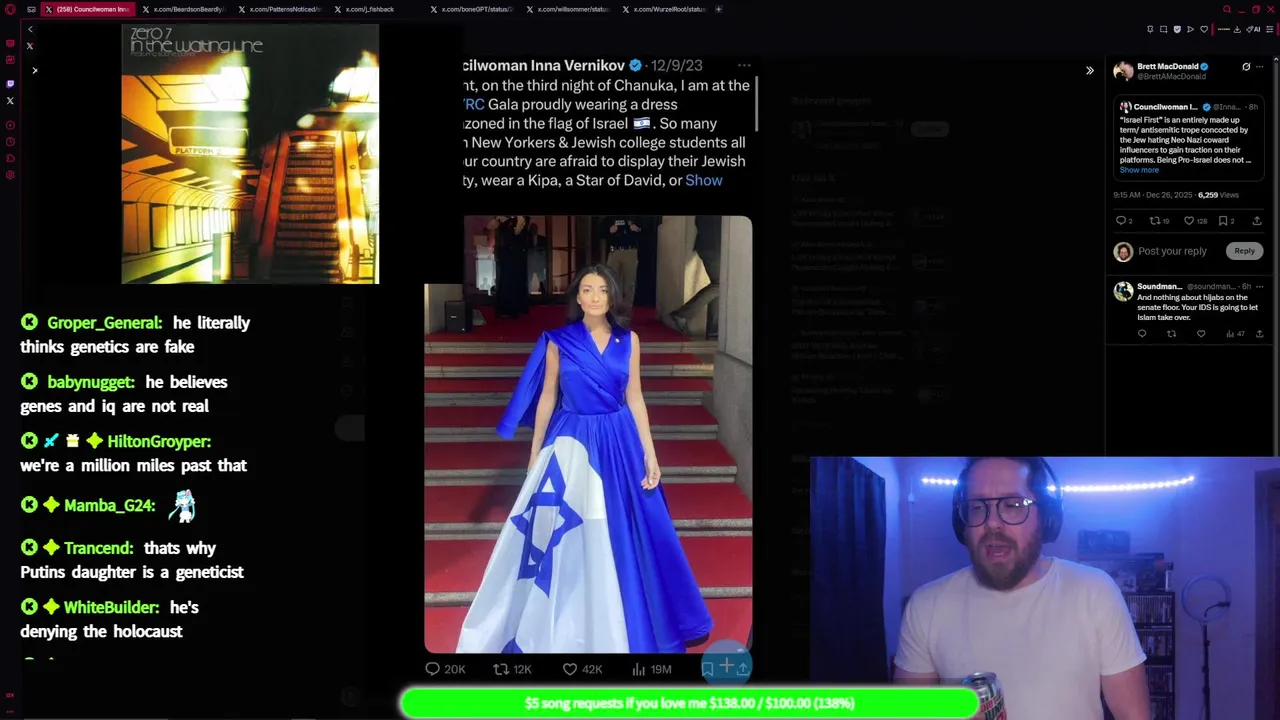Switch to the x.com/PatternsNoticed tab
Screen dimensions: 1280x720
[281, 9]
